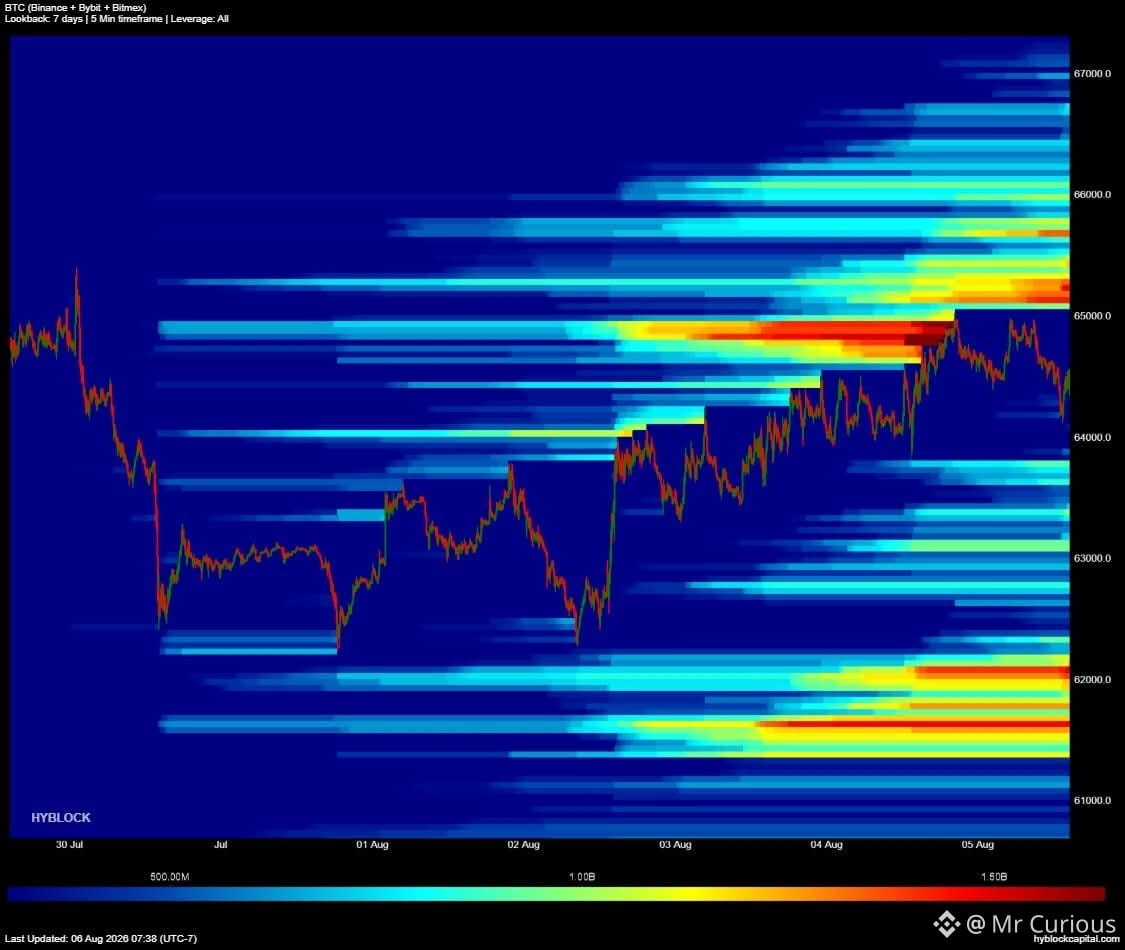Click the @ Mr Curious username
The height and width of the screenshot is (950, 1125).
(1041, 923)
